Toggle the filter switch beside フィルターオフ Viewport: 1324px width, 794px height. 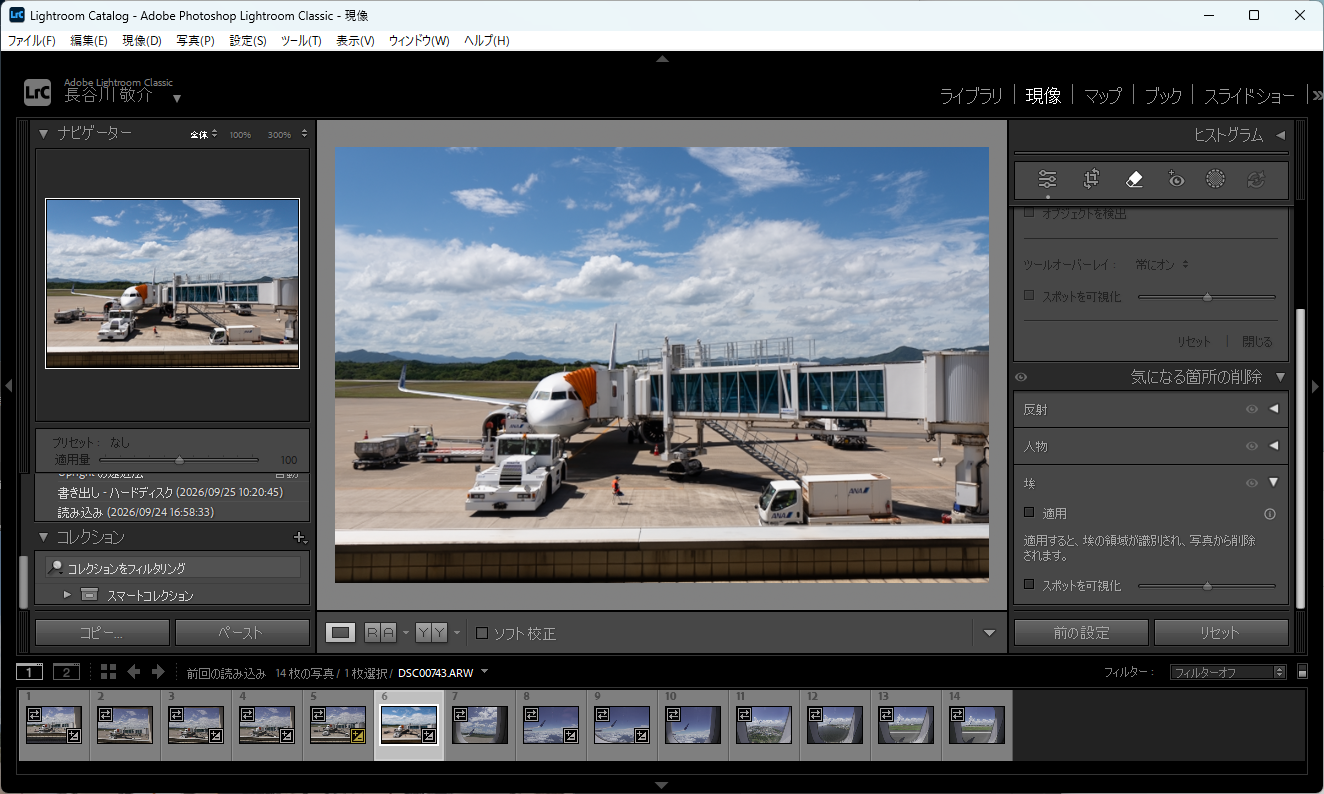pyautogui.click(x=1302, y=672)
